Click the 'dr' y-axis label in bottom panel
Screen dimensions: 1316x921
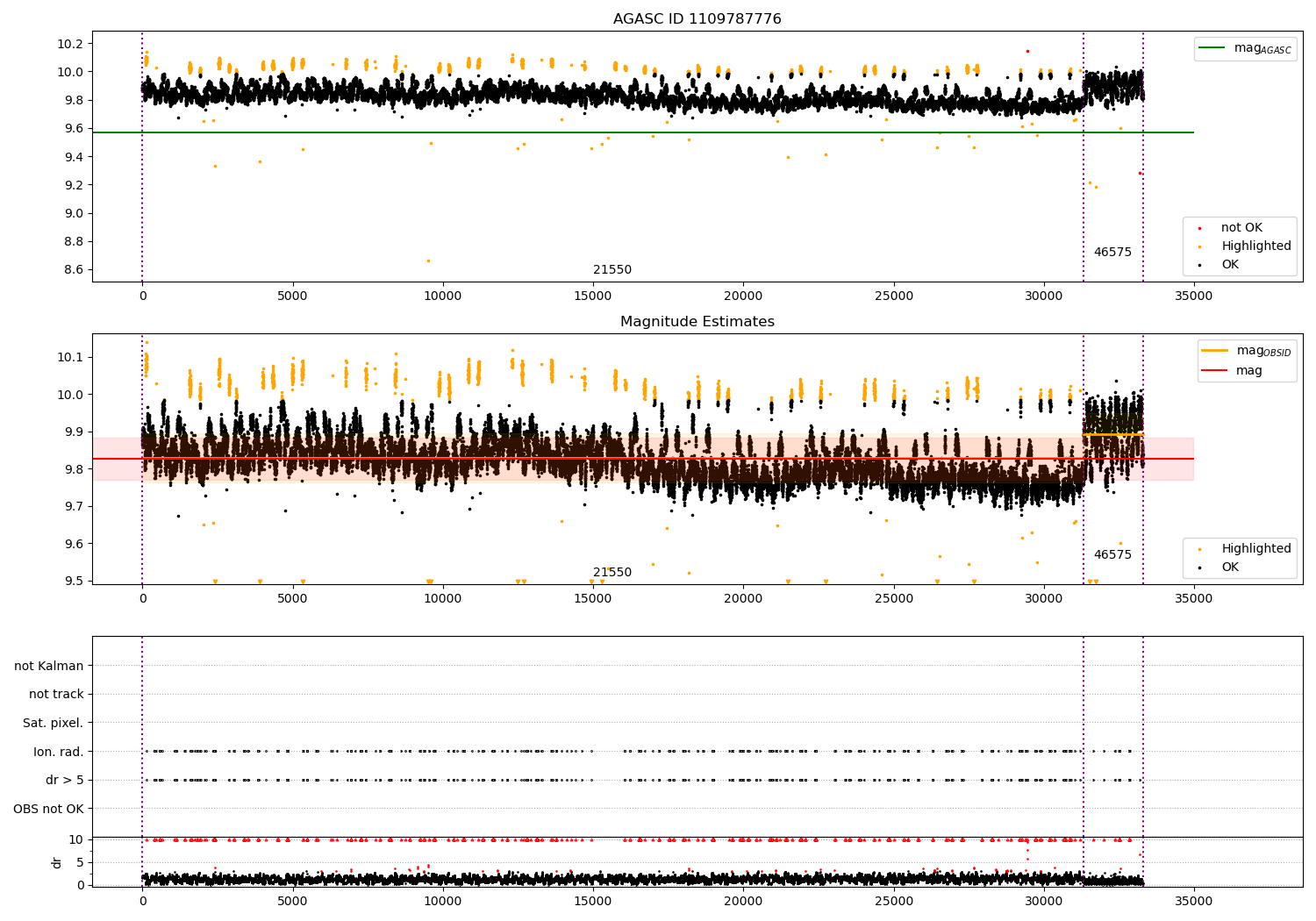(57, 862)
